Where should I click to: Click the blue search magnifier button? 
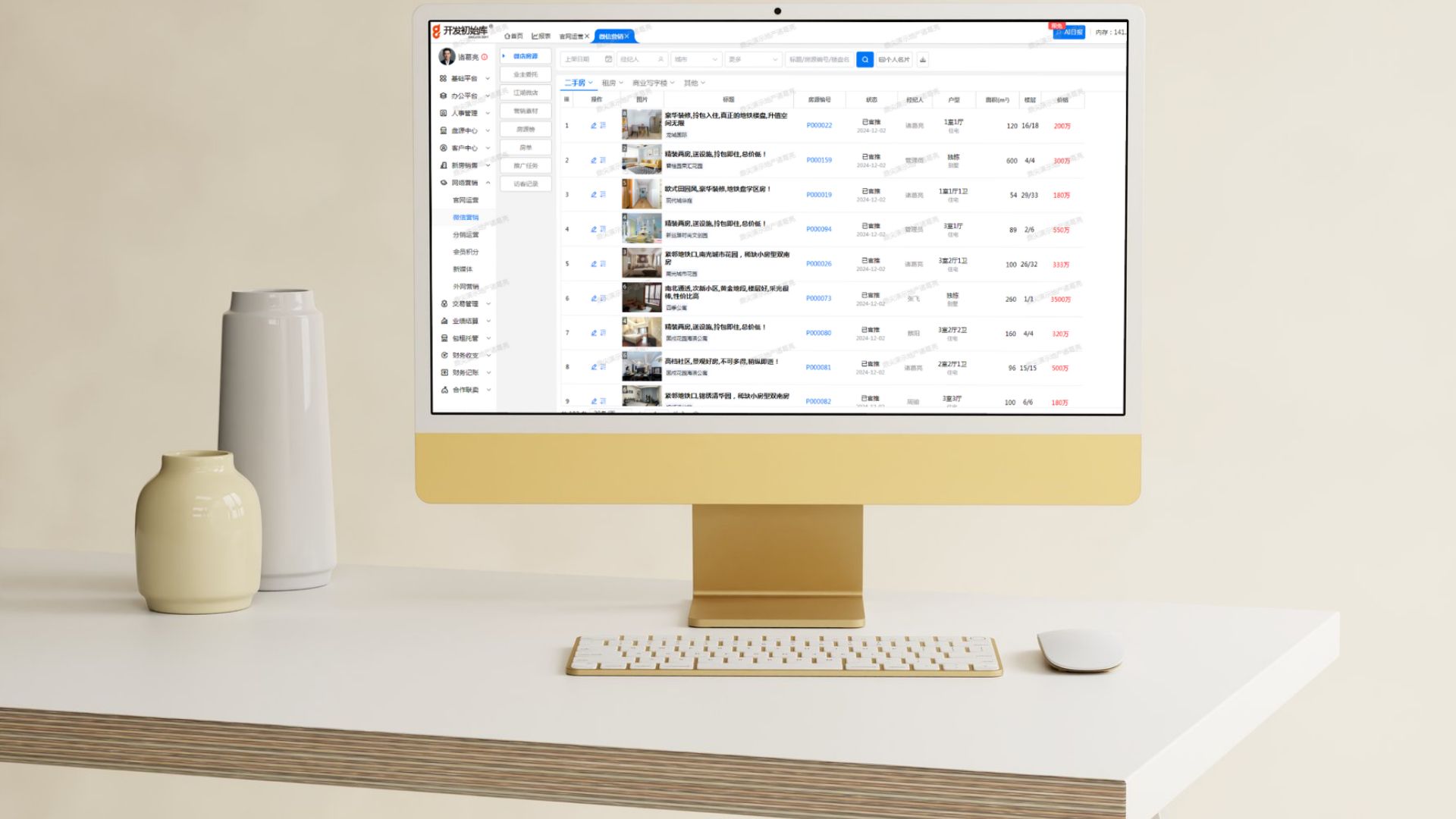point(864,59)
